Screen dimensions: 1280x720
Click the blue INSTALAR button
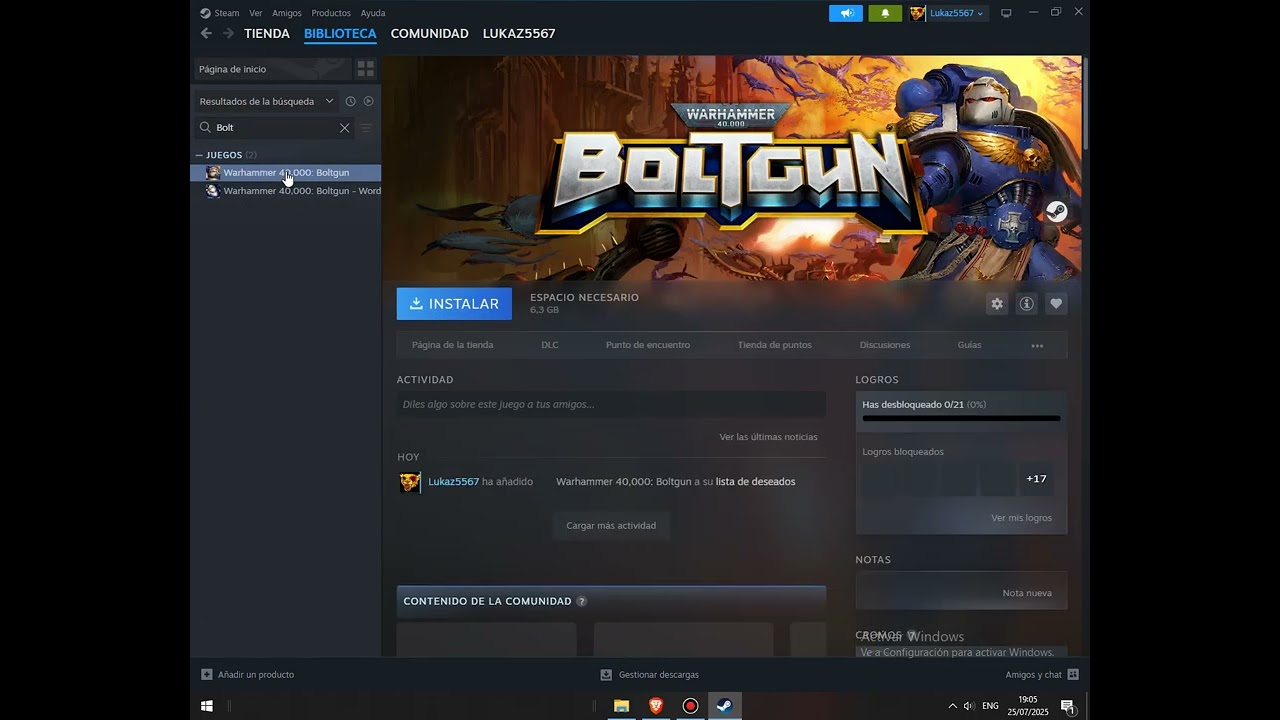click(454, 304)
